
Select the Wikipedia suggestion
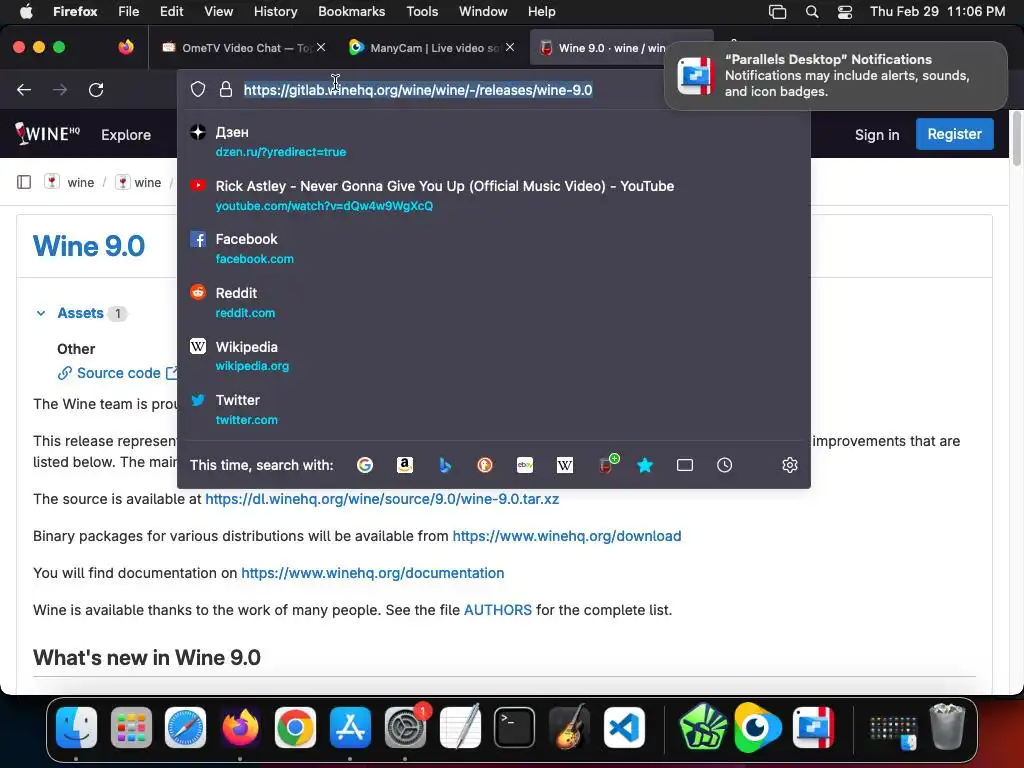pos(494,356)
